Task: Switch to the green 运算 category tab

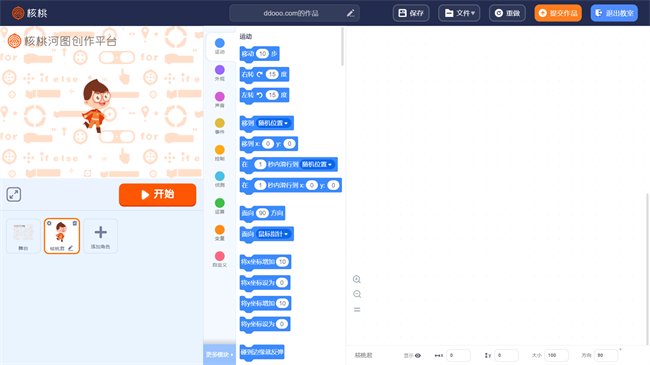Action: coord(220,206)
